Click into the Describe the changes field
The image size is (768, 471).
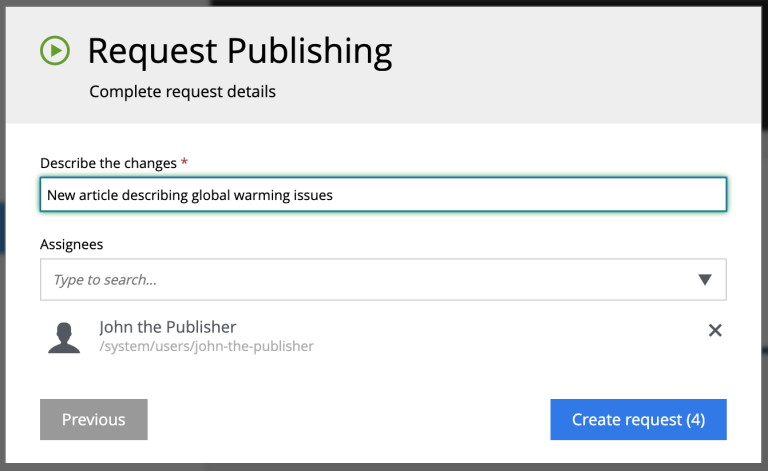click(x=383, y=195)
